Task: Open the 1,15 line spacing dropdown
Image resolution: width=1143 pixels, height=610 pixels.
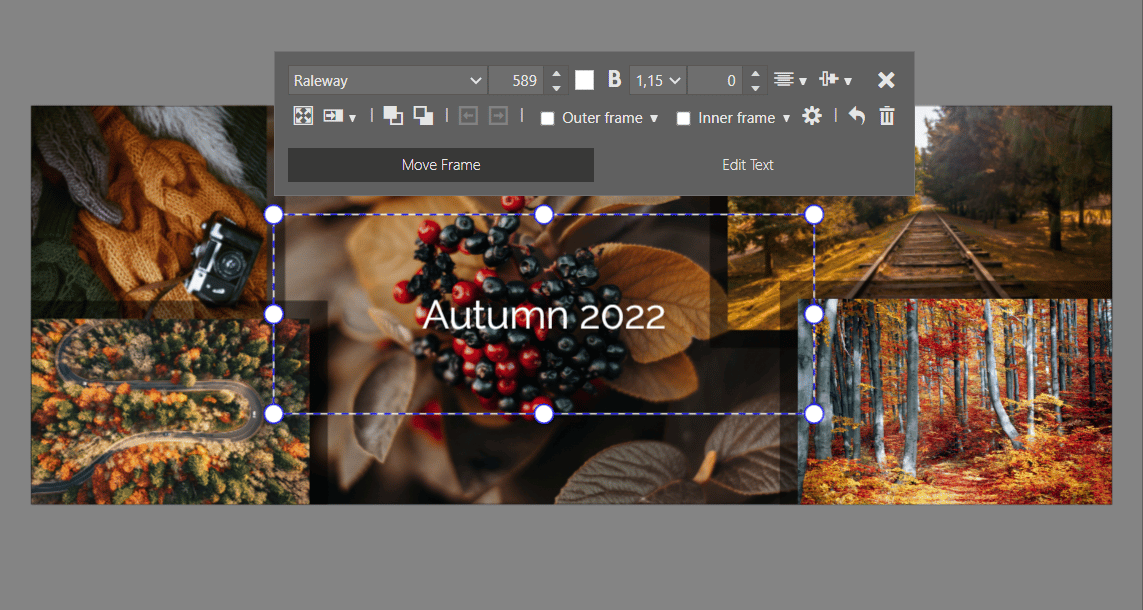Action: [657, 79]
